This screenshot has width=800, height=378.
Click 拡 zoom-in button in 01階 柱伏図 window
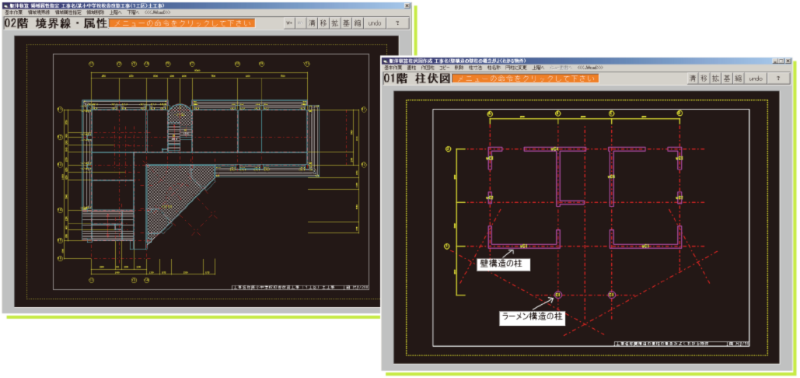[x=715, y=79]
